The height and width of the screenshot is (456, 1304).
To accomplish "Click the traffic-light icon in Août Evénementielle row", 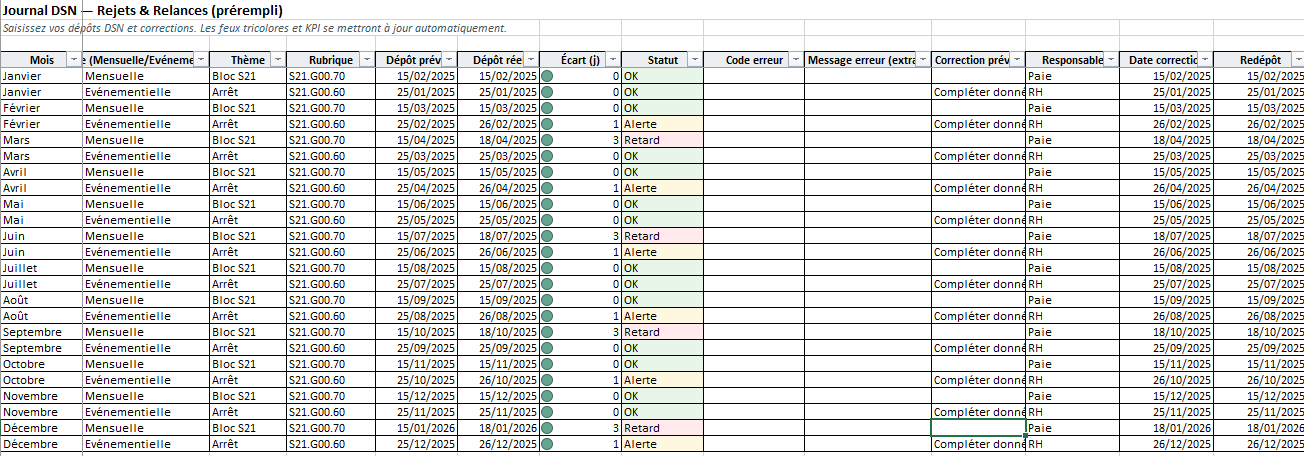I will coord(547,316).
